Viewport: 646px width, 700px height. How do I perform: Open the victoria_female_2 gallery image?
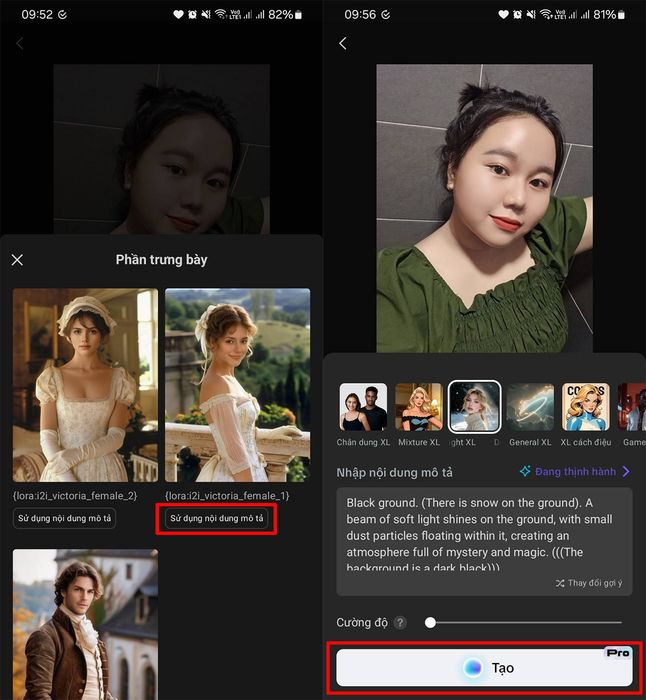(85, 385)
